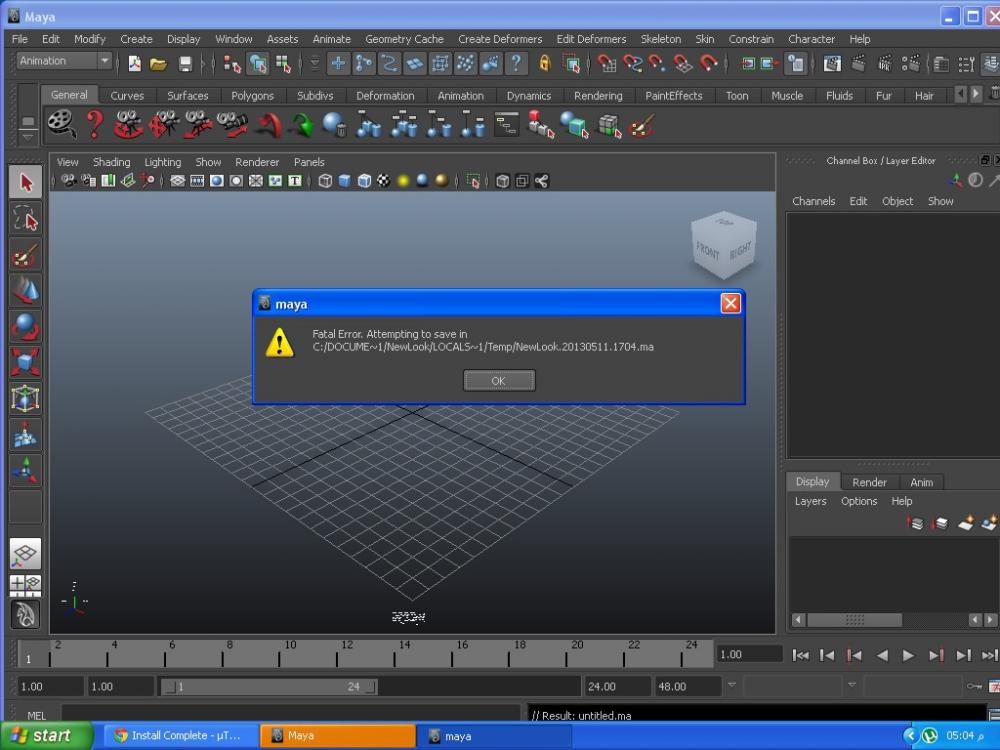Open the Skeleton menu

coord(661,39)
